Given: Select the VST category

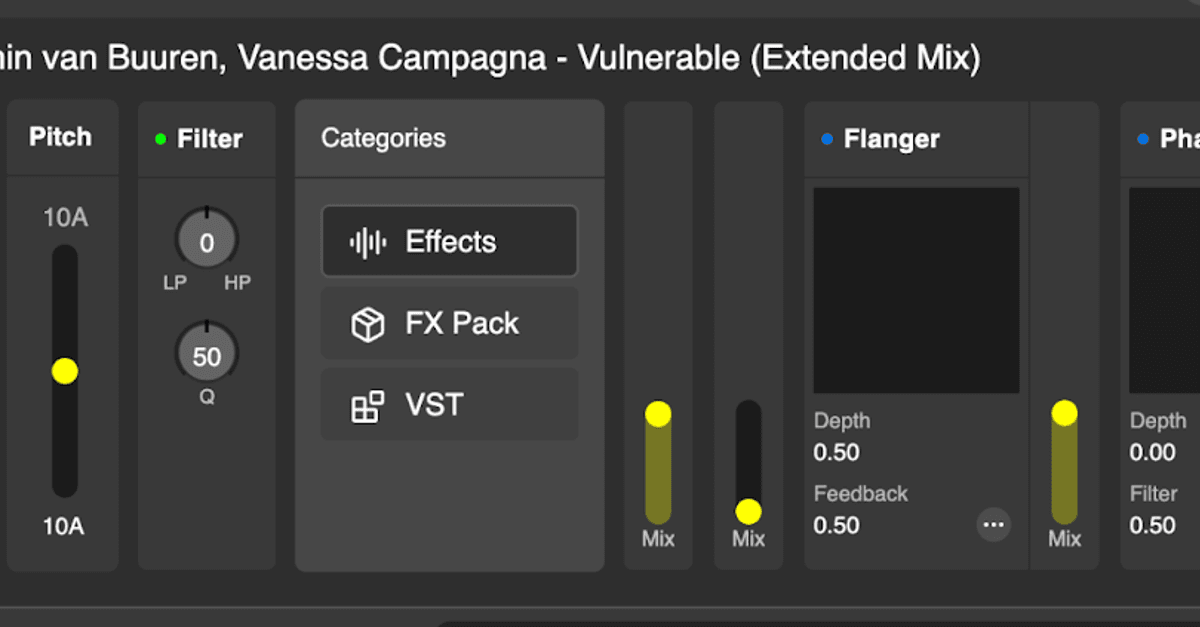Looking at the screenshot, I should click(449, 405).
